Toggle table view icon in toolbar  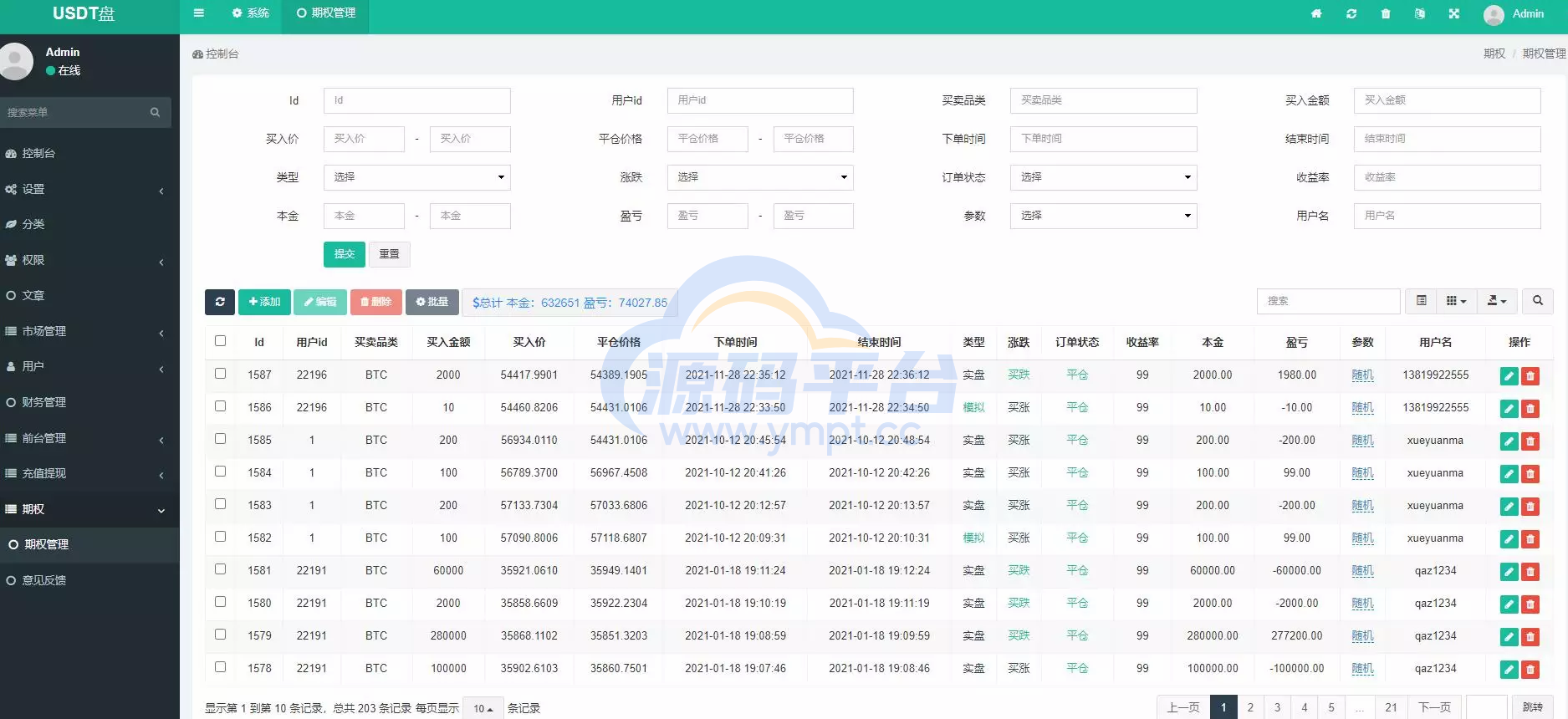click(x=1421, y=301)
